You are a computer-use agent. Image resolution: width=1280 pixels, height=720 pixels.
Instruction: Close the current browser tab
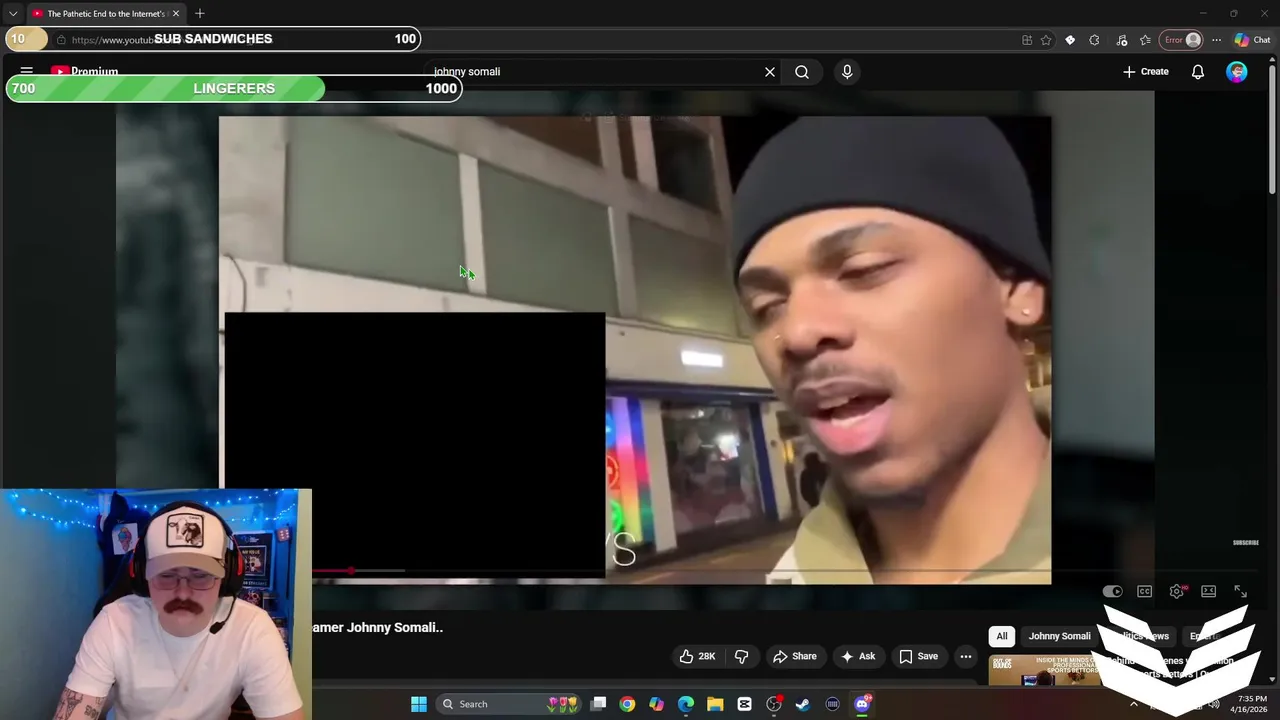[x=176, y=13]
